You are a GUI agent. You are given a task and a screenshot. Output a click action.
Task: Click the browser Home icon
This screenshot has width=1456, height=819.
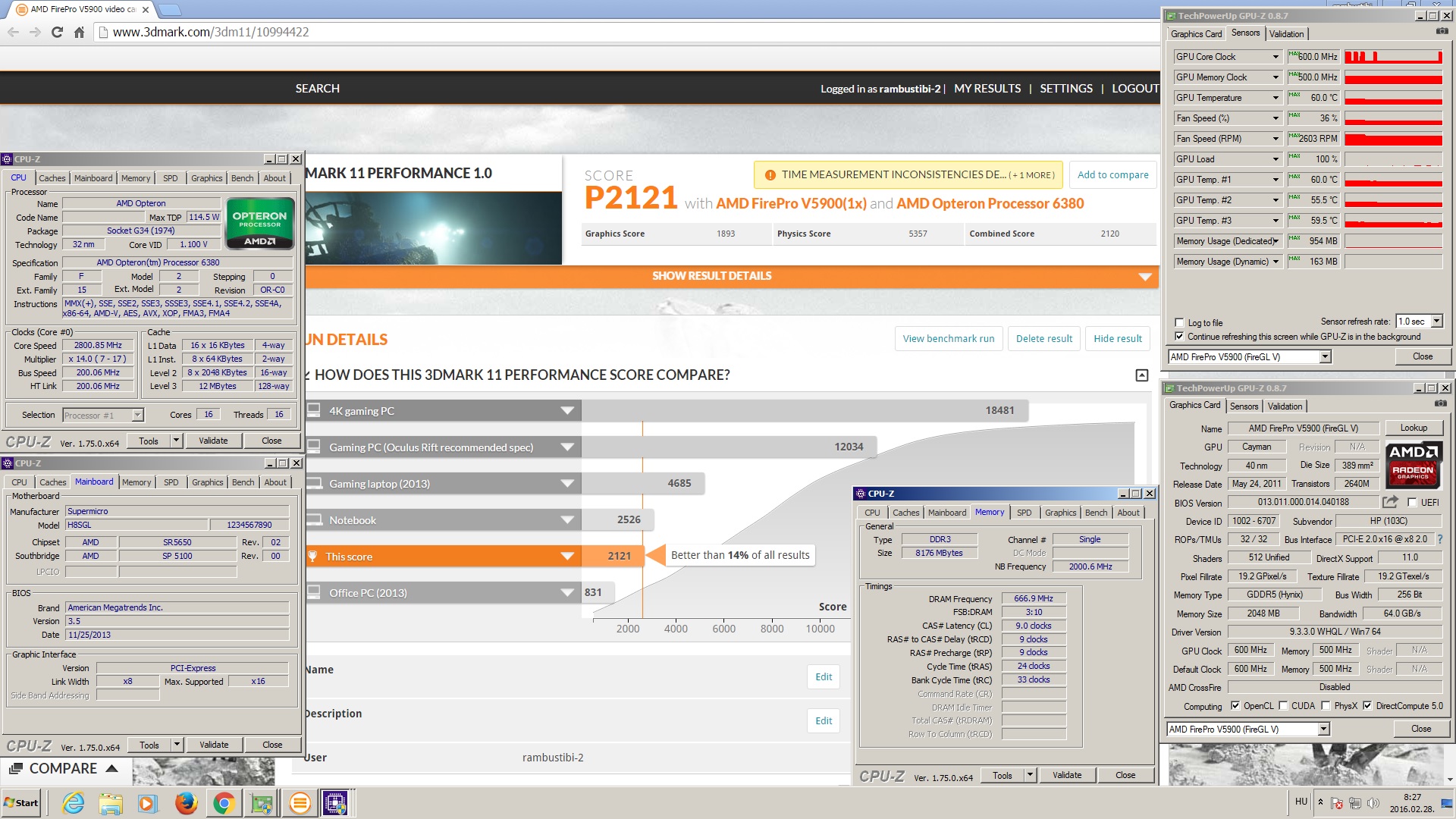coord(79,32)
